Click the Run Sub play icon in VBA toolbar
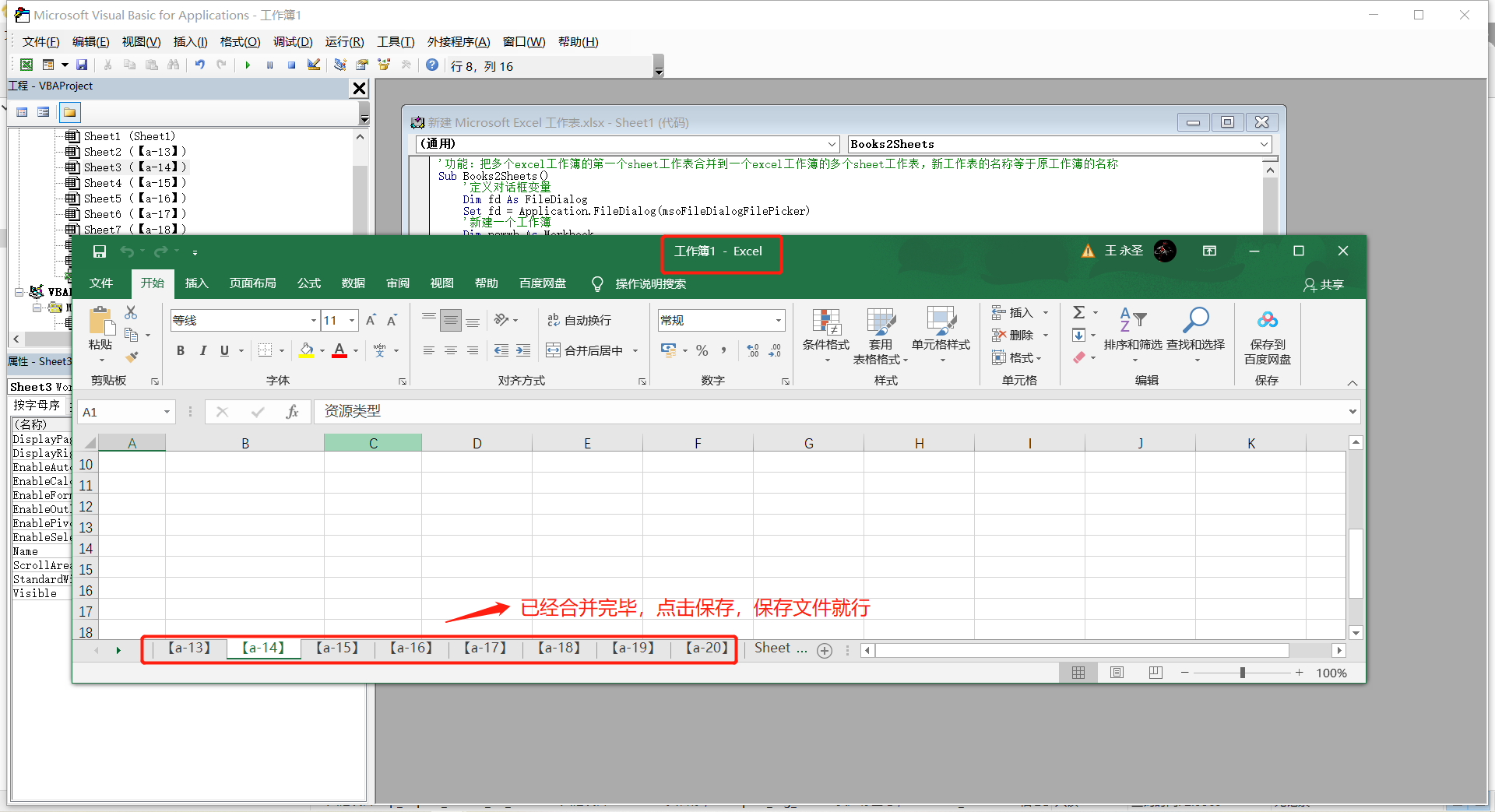This screenshot has height=812, width=1495. click(x=248, y=65)
